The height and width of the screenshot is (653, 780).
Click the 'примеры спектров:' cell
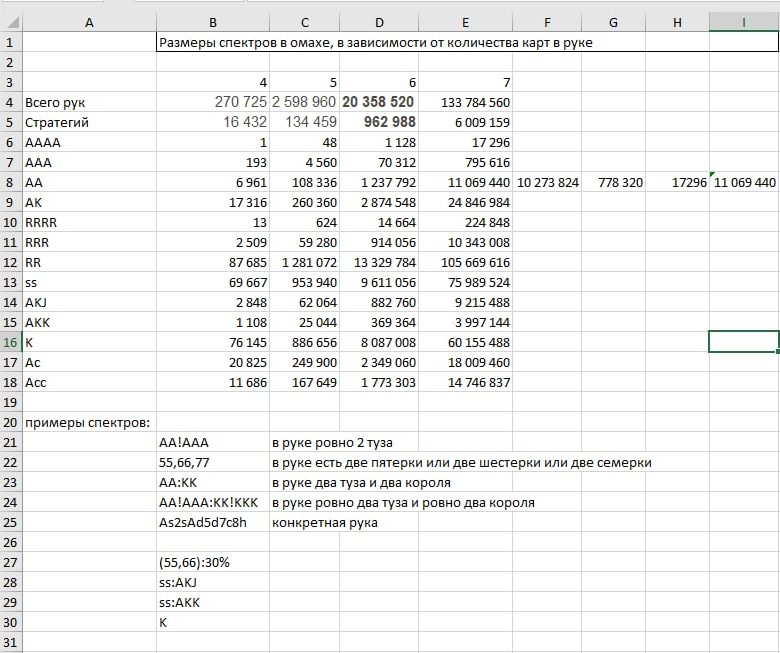[x=89, y=422]
